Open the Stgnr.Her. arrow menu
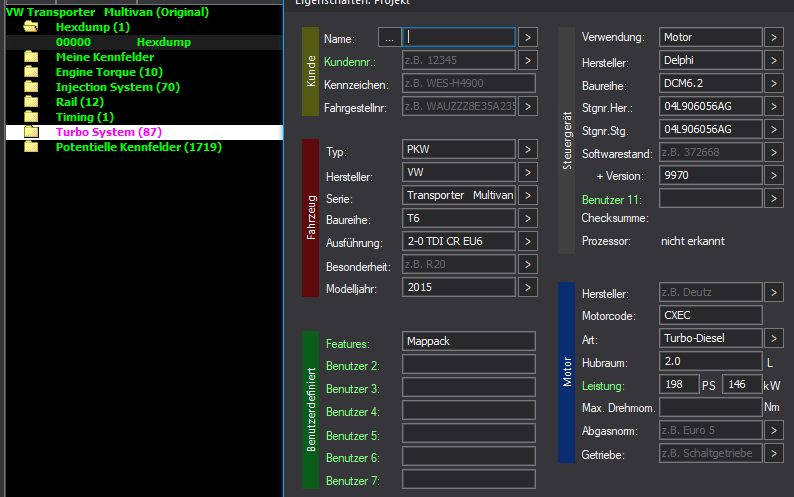 [774, 106]
